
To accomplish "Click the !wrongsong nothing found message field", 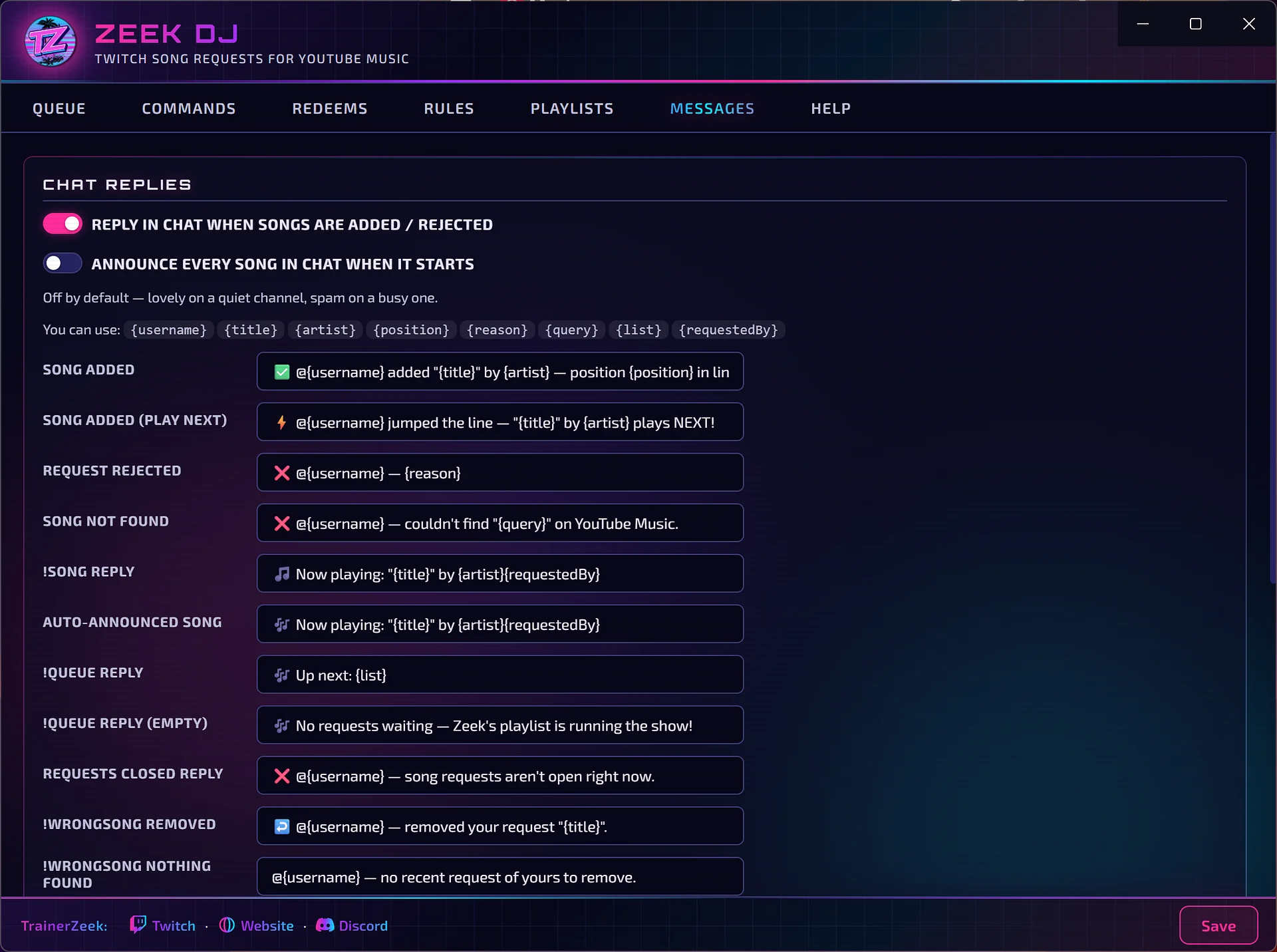I will click(x=500, y=876).
